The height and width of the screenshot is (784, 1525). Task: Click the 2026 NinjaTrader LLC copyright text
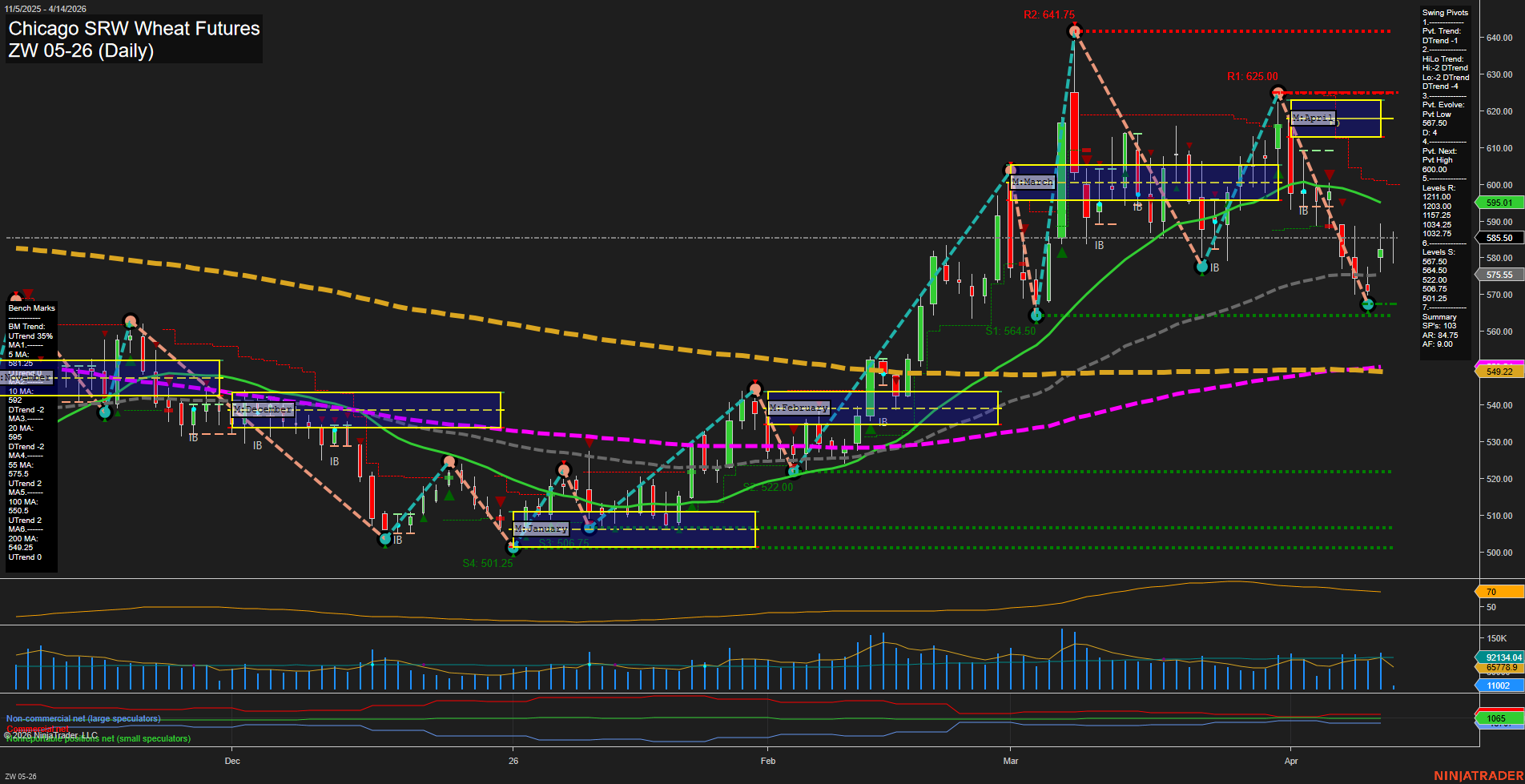(52, 734)
